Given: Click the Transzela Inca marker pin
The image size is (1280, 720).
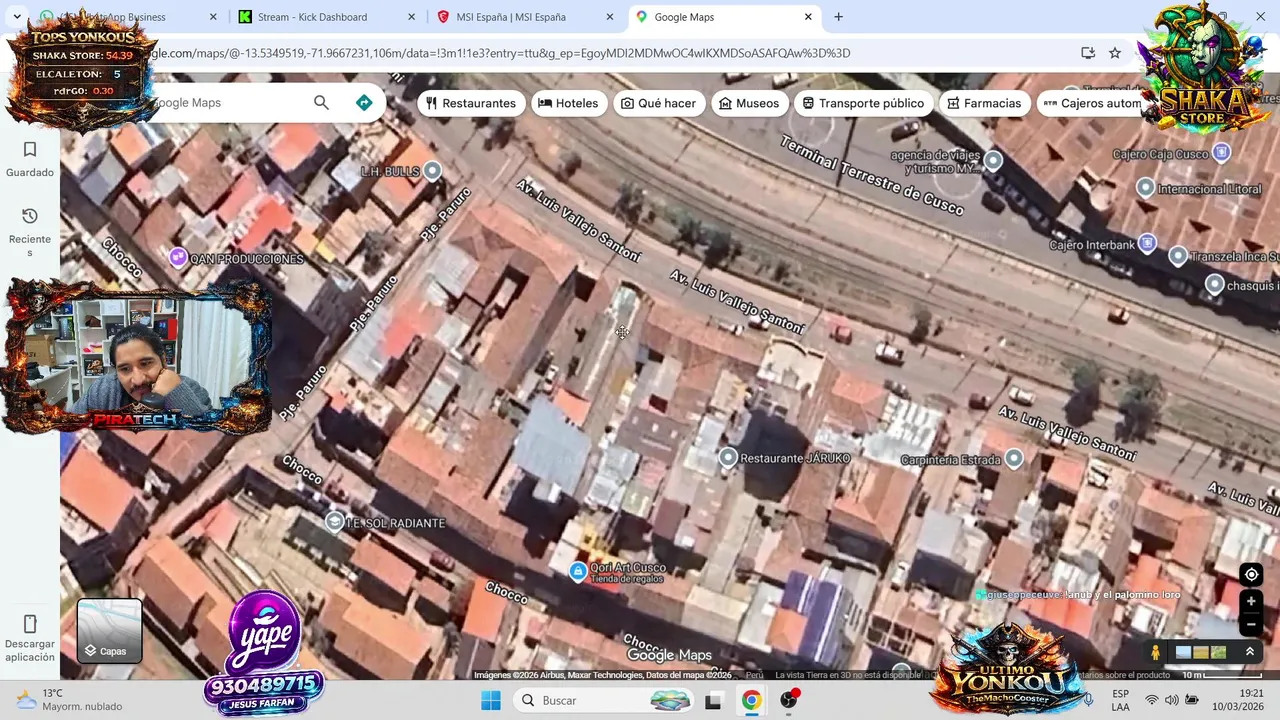Looking at the screenshot, I should click(1178, 256).
